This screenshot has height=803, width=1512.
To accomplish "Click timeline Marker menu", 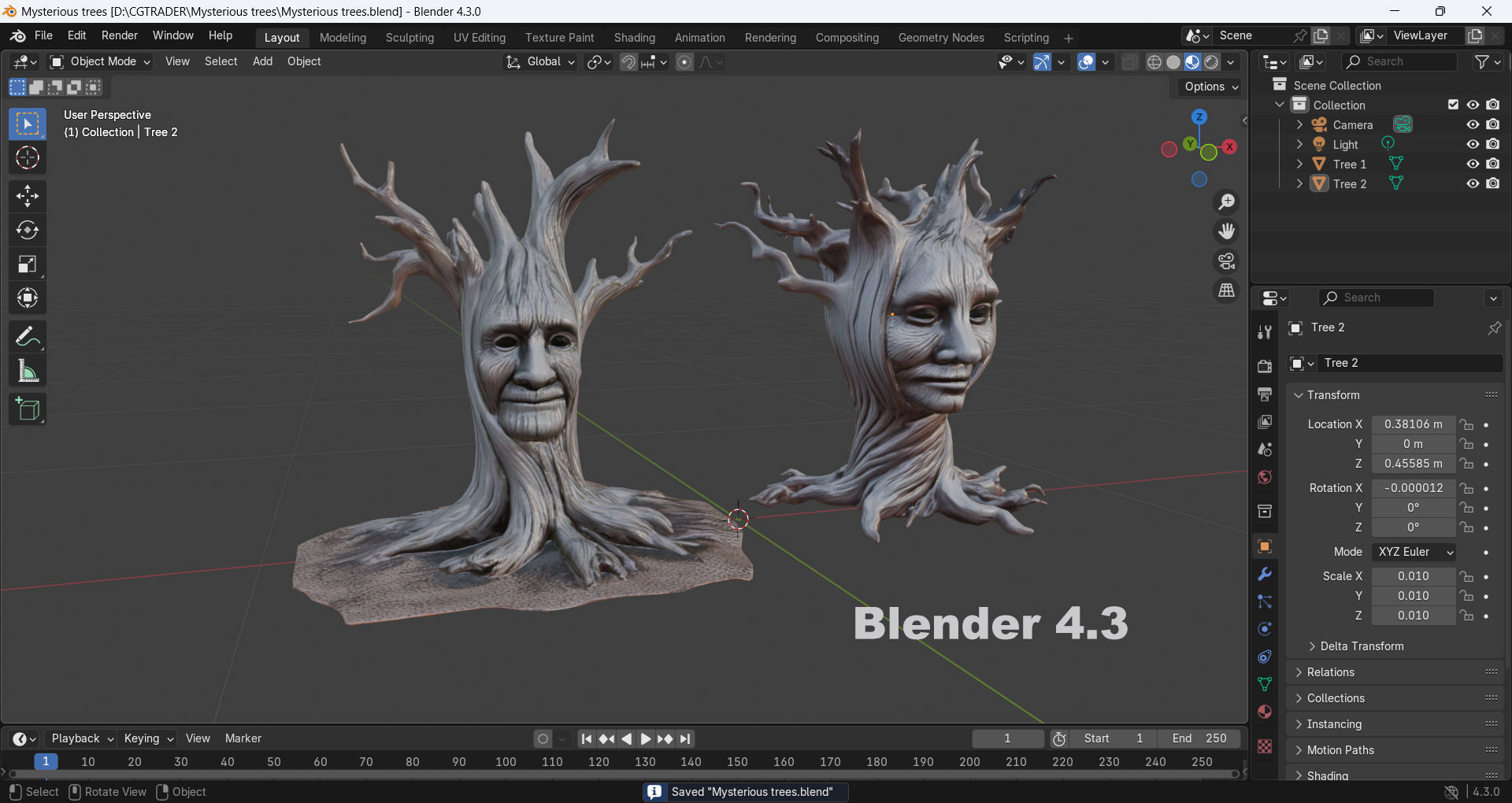I will tap(243, 738).
